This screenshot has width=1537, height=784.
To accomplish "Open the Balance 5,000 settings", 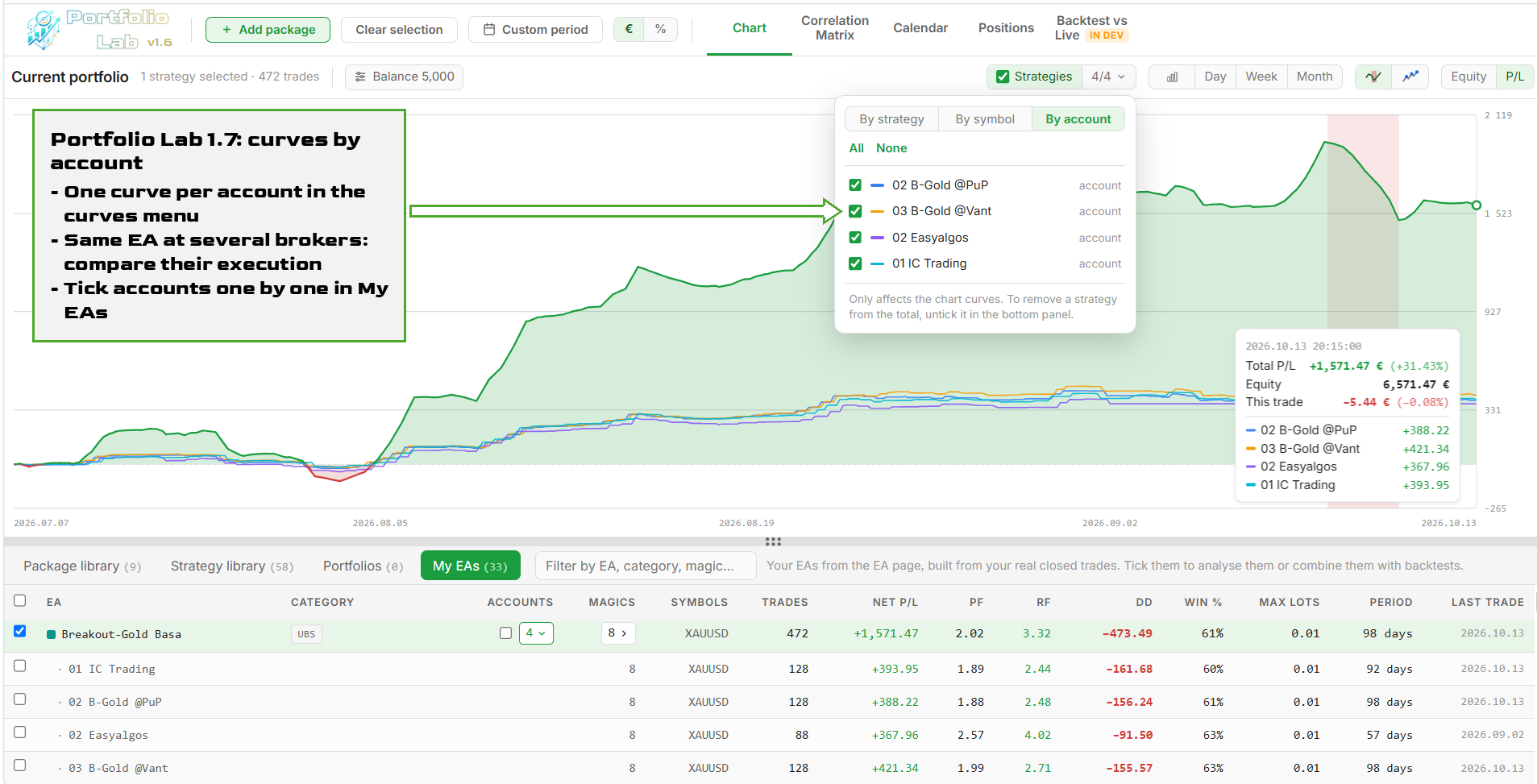I will (404, 77).
